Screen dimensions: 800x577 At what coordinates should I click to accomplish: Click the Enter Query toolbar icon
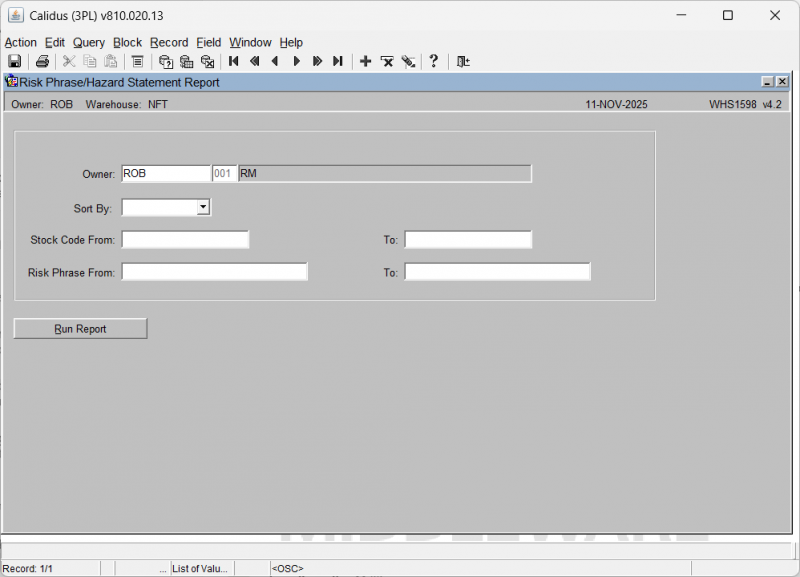166,62
